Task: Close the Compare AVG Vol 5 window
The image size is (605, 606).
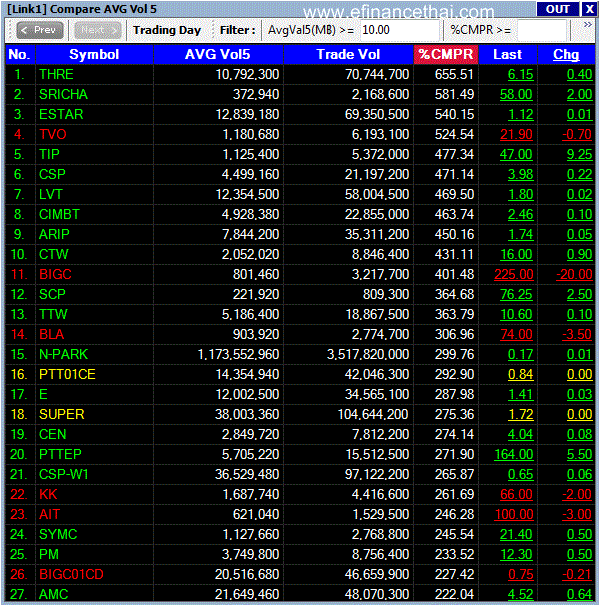Action: point(590,9)
